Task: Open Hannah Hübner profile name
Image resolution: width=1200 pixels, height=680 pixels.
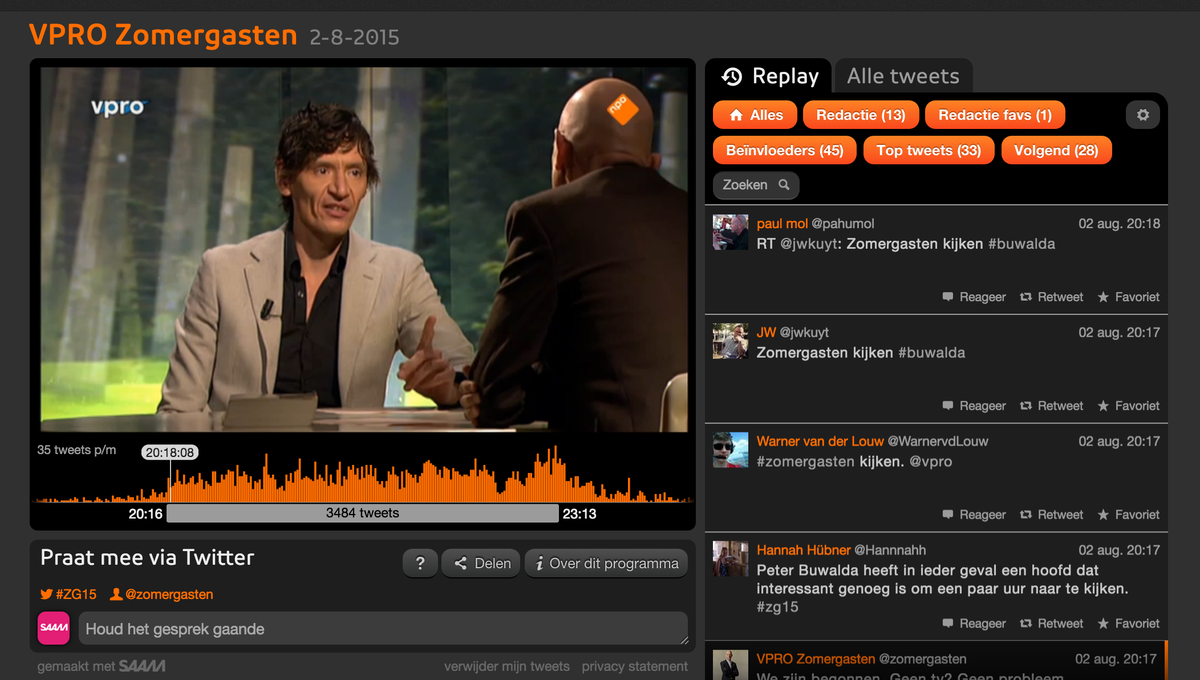Action: (804, 550)
